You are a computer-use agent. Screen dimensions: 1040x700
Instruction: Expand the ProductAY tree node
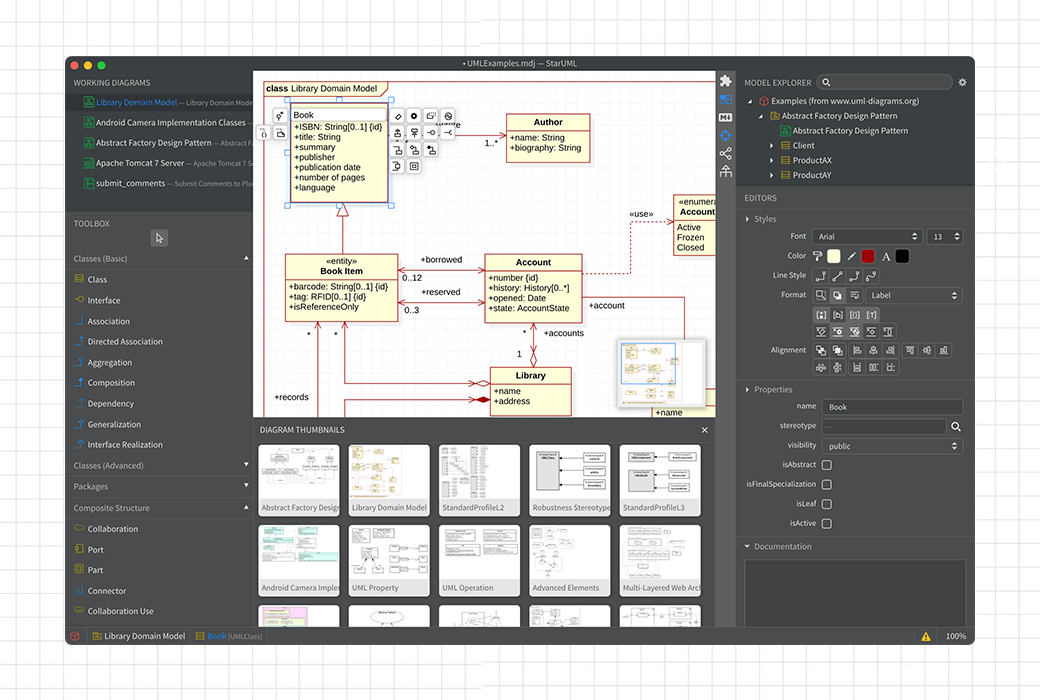point(771,175)
